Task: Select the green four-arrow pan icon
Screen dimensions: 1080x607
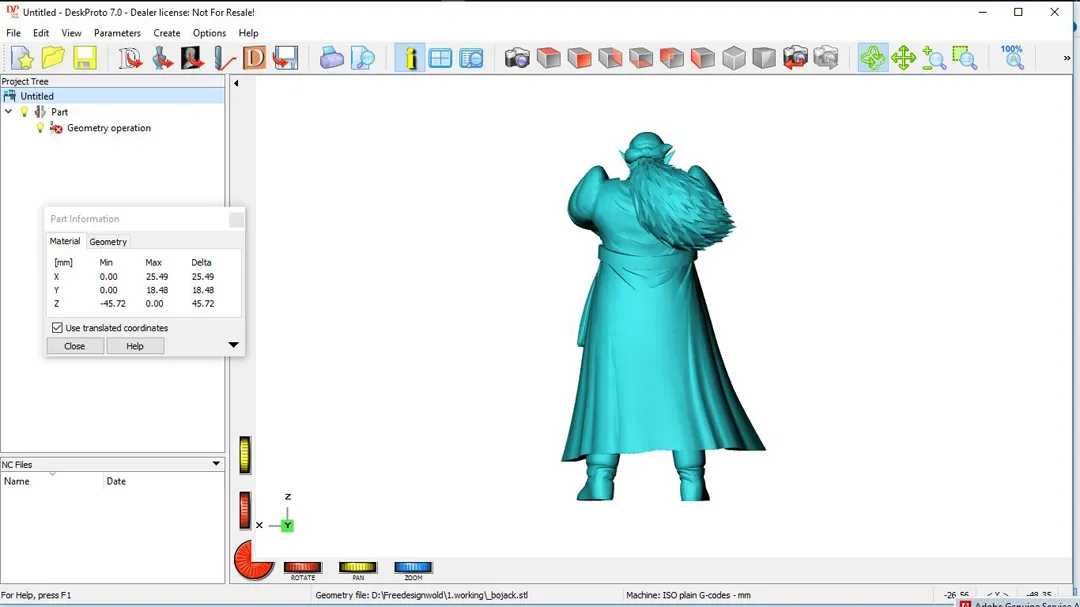Action: click(x=903, y=58)
